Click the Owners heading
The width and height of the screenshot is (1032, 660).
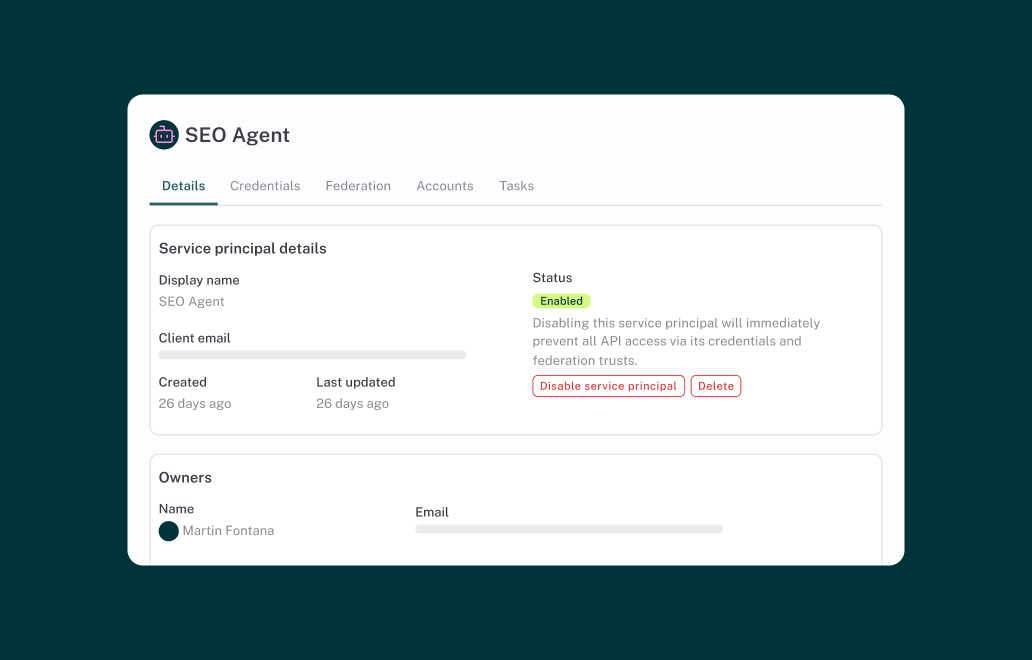pos(186,478)
